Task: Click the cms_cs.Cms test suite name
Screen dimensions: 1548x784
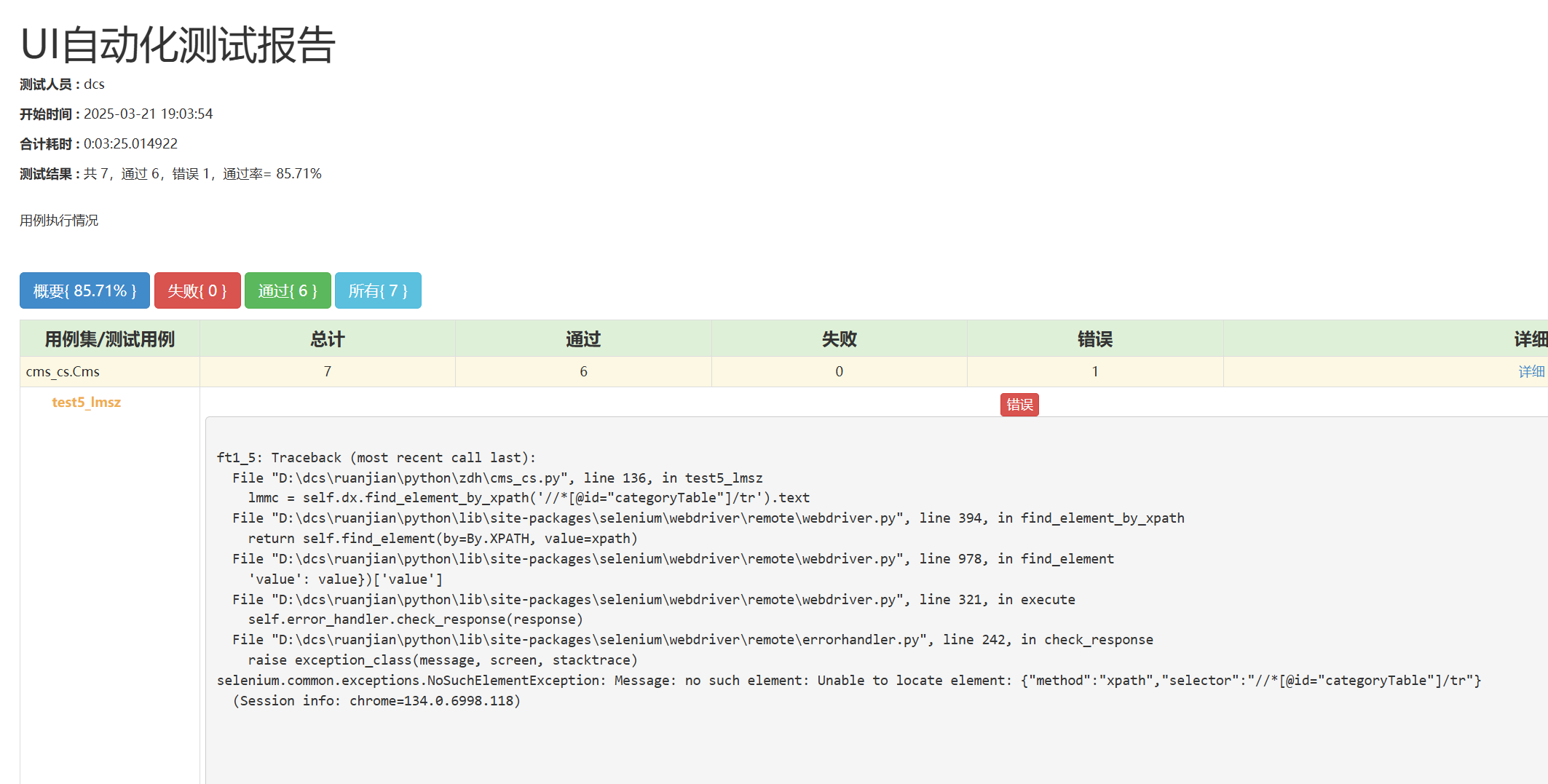Action: tap(63, 371)
